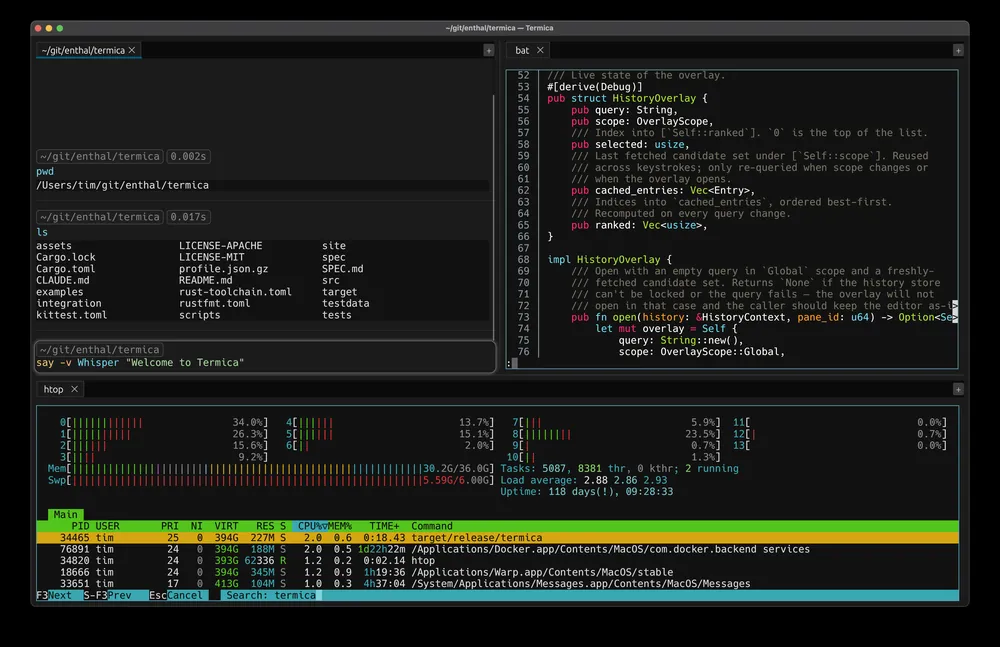The width and height of the screenshot is (1000, 647).
Task: Click the pwd command text
Action: [45, 172]
